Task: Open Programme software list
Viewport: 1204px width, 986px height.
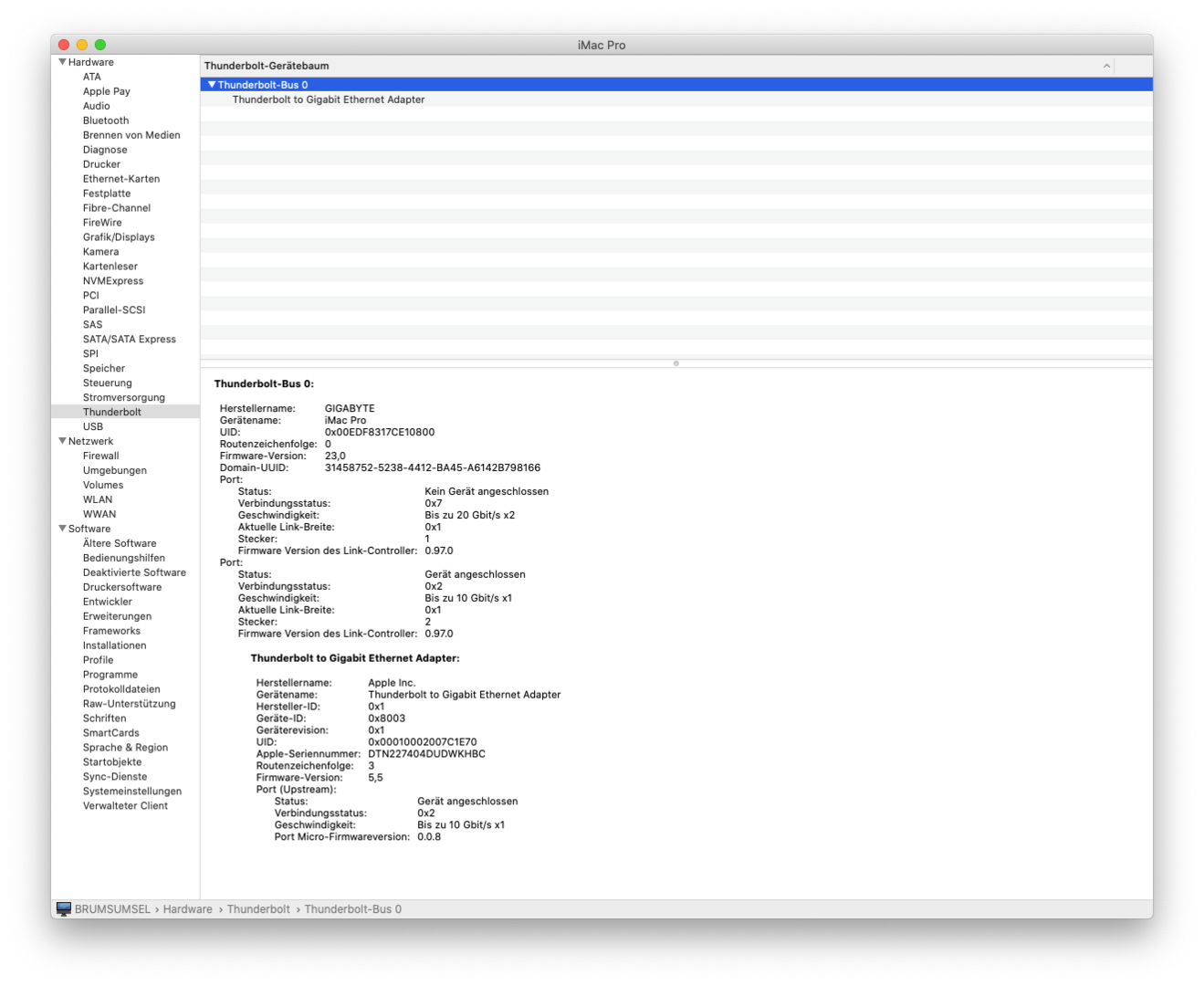Action: tap(110, 675)
